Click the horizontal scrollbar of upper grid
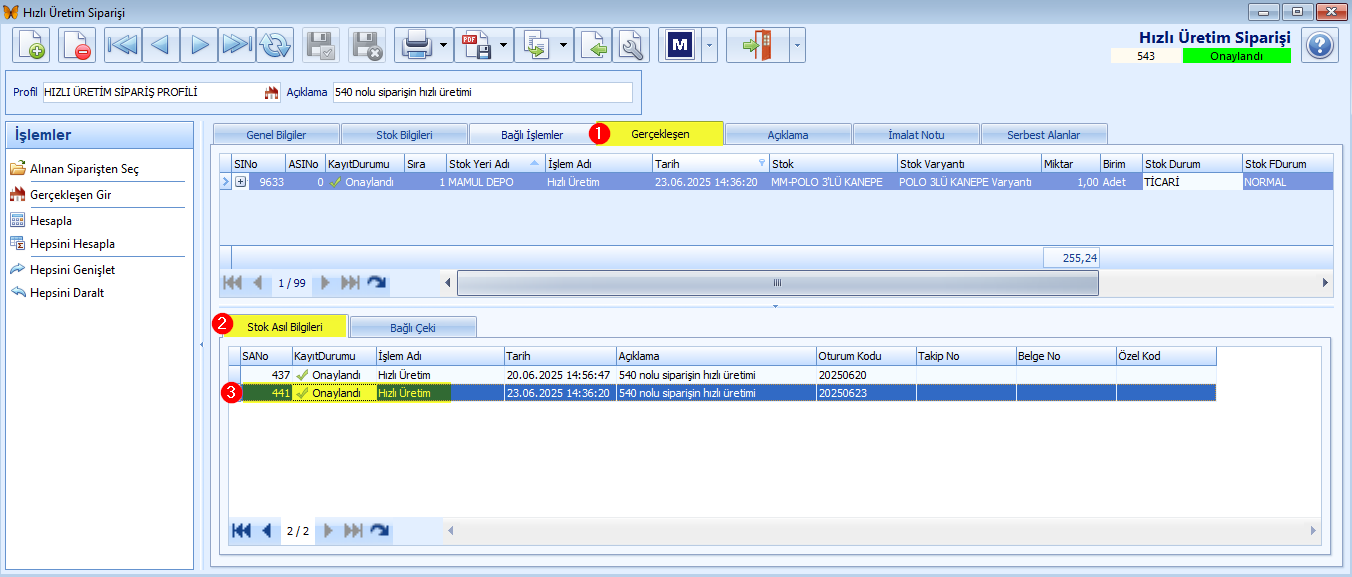This screenshot has width=1352, height=577. coord(777,283)
